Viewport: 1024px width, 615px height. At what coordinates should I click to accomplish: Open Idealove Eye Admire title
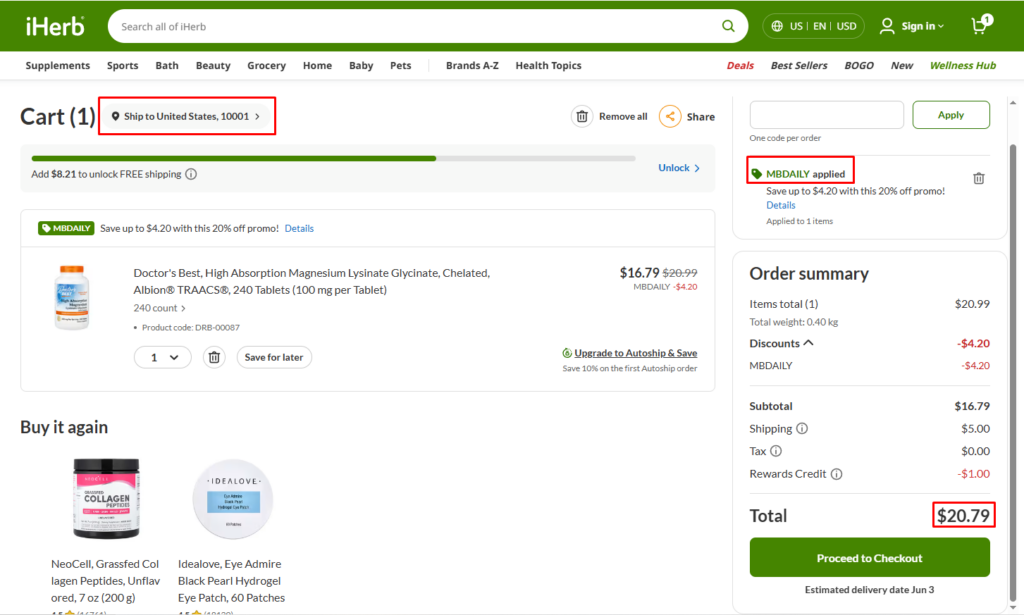point(232,580)
